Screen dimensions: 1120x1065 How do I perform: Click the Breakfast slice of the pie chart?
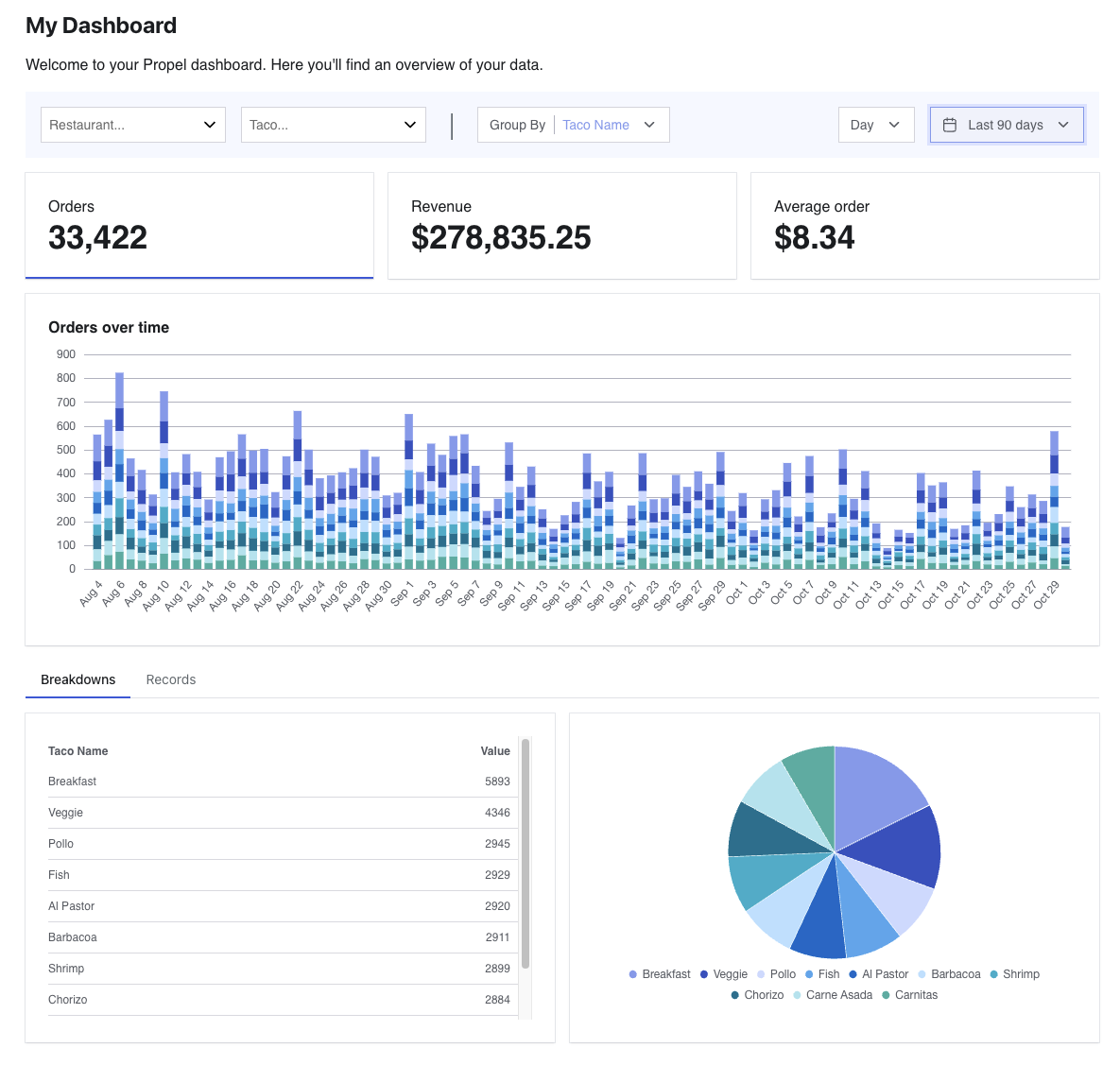(x=875, y=793)
